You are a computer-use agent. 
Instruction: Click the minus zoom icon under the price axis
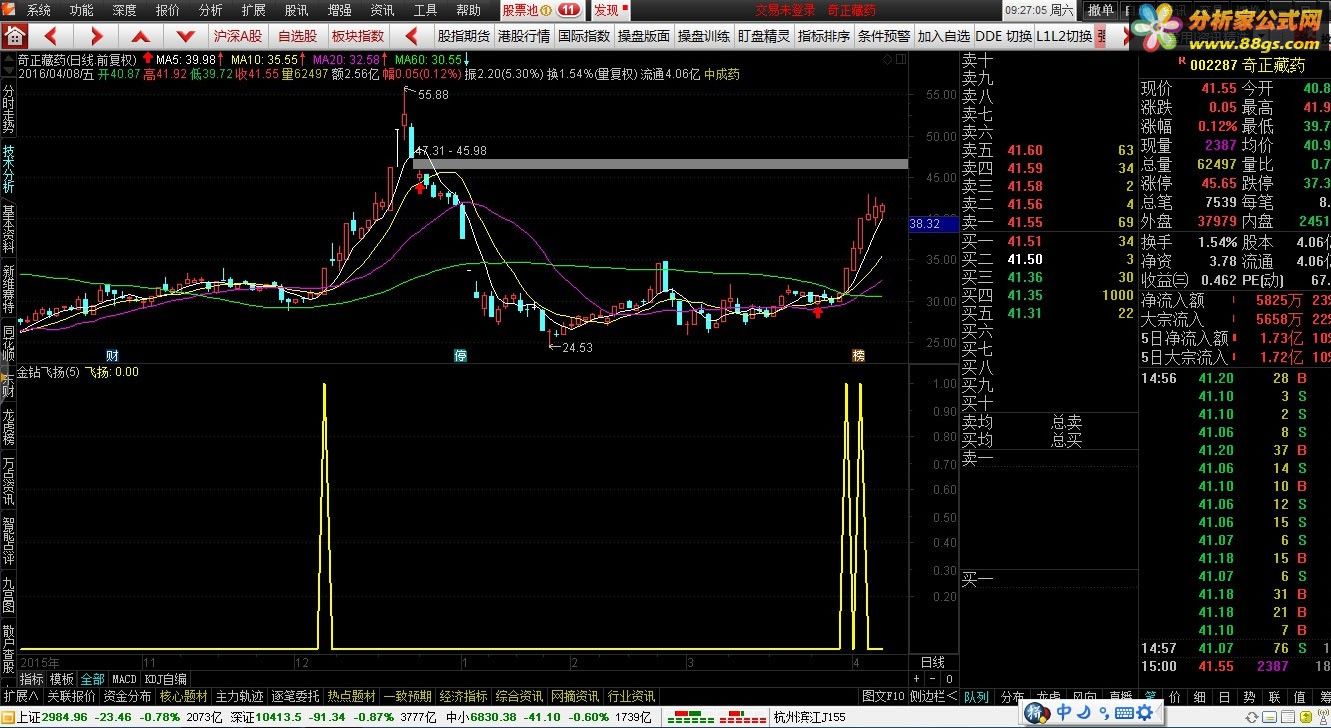934,680
